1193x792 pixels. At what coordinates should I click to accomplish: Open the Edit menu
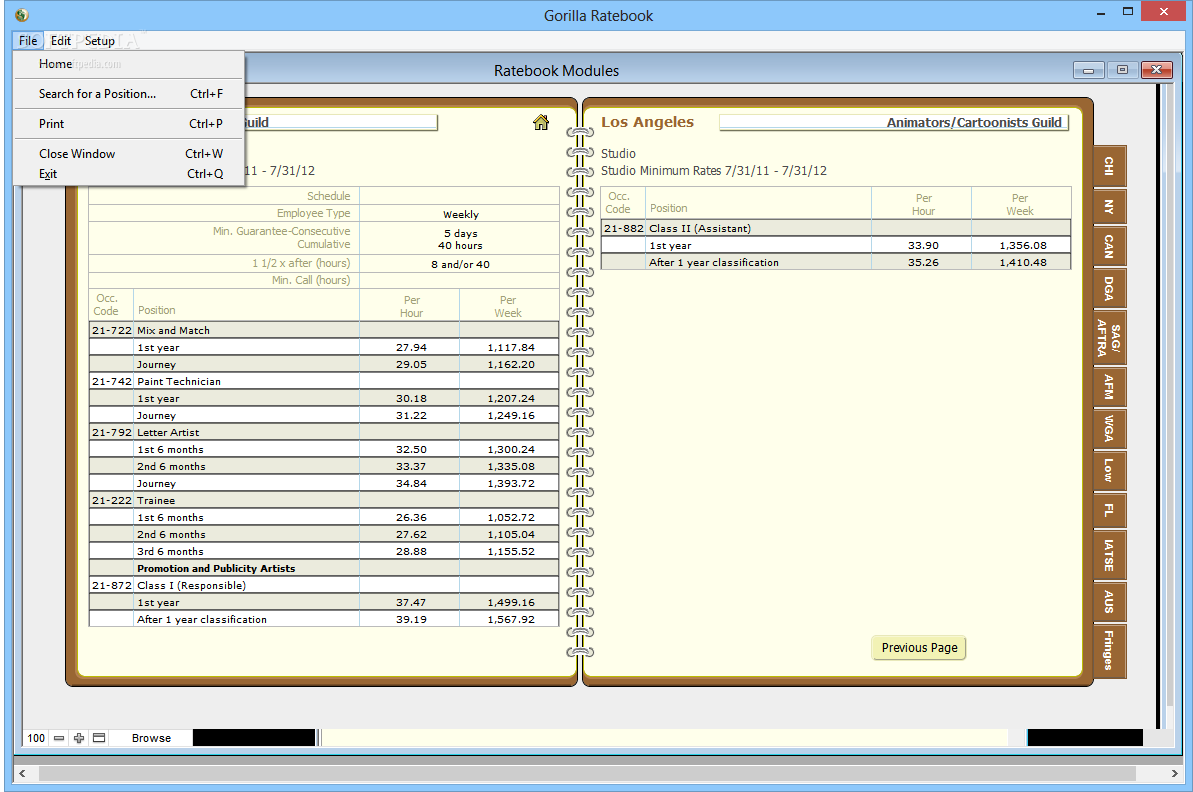[61, 40]
